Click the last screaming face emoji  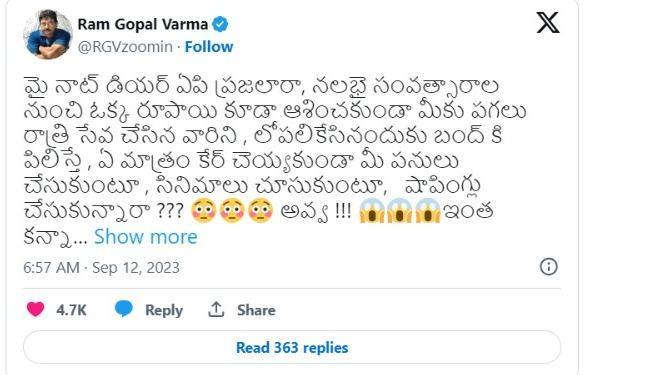coord(428,210)
